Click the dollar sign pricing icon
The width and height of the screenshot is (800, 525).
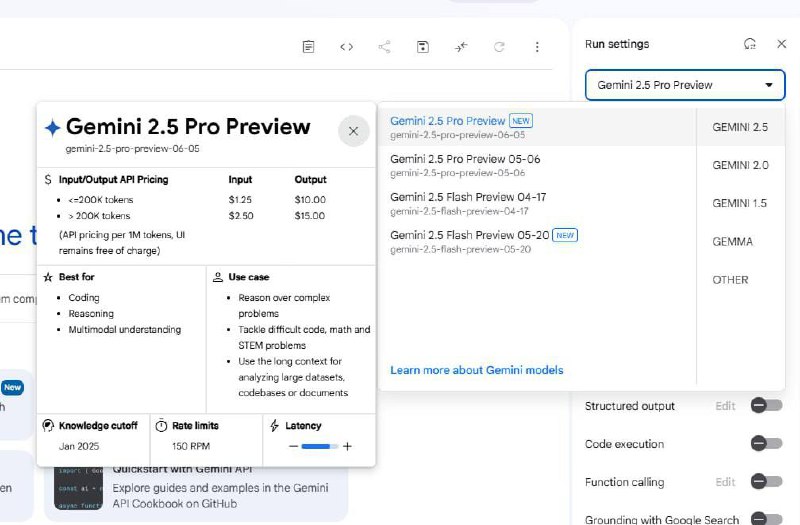[48, 180]
